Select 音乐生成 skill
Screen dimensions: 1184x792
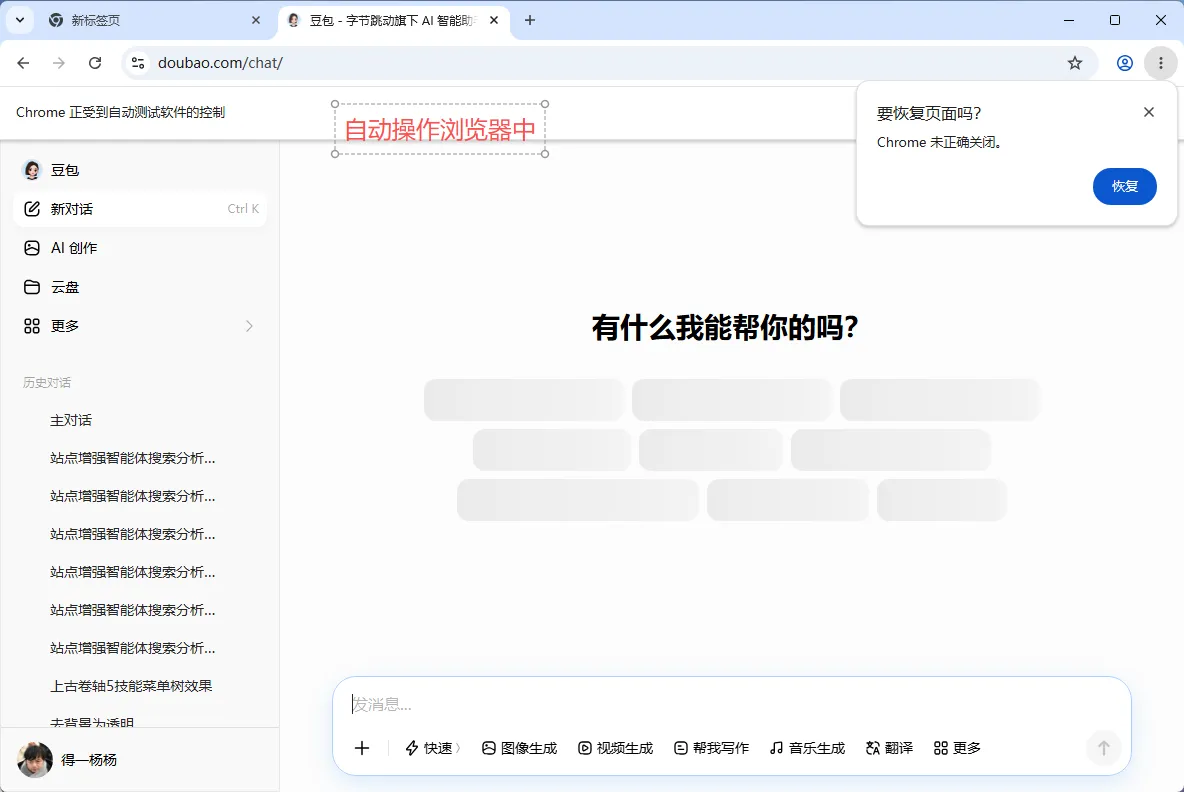(807, 748)
